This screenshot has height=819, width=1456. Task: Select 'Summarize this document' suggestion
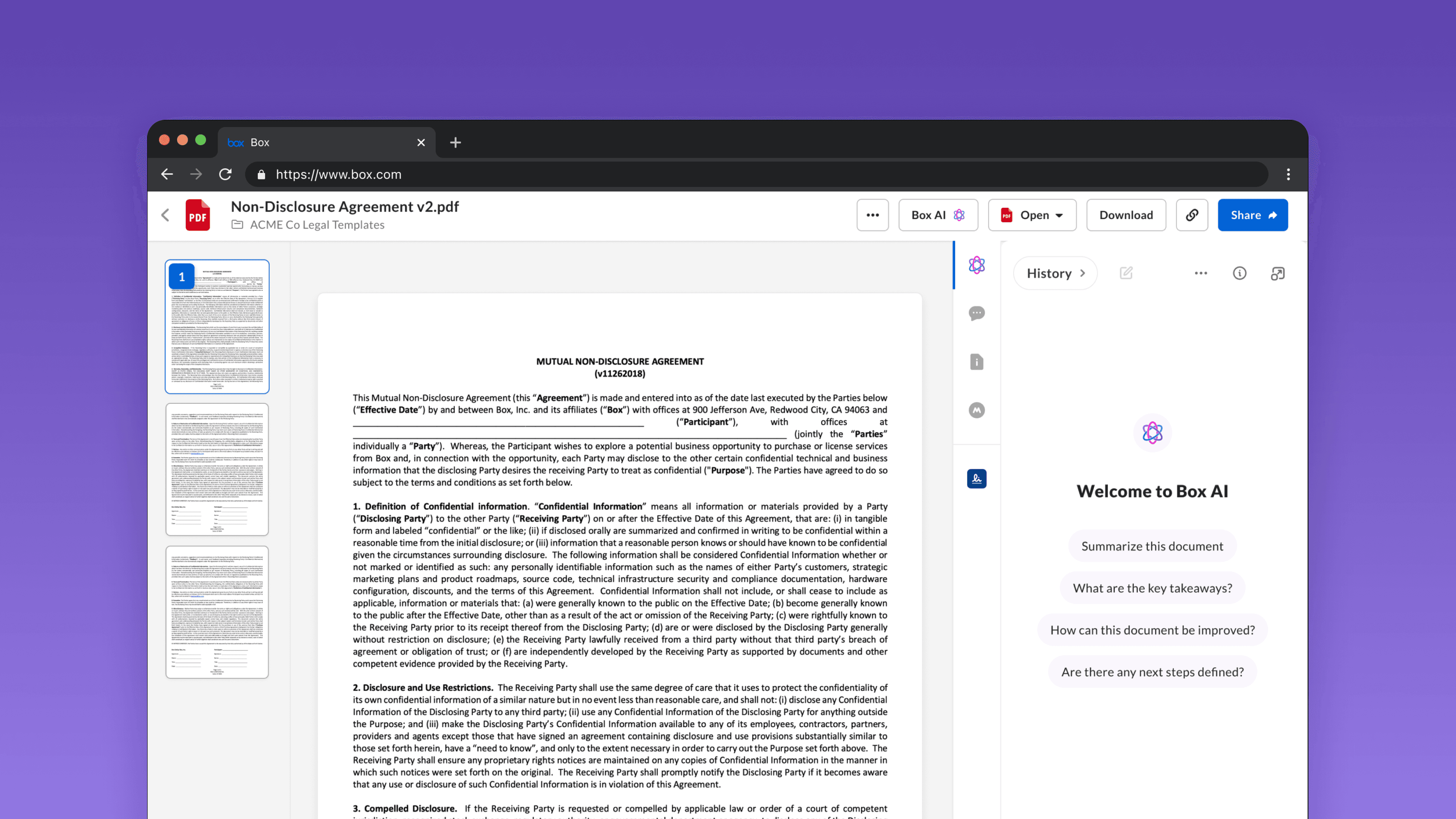[1152, 546]
